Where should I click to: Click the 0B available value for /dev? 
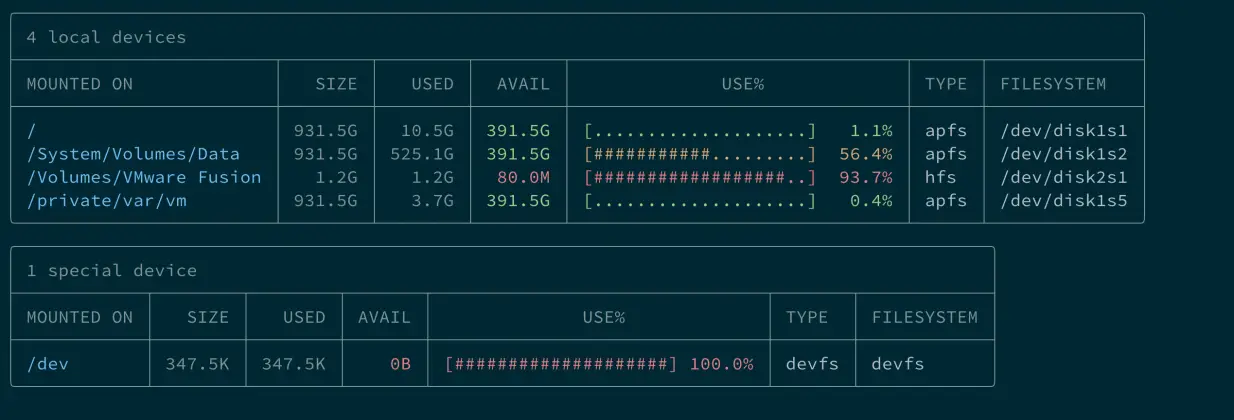400,364
